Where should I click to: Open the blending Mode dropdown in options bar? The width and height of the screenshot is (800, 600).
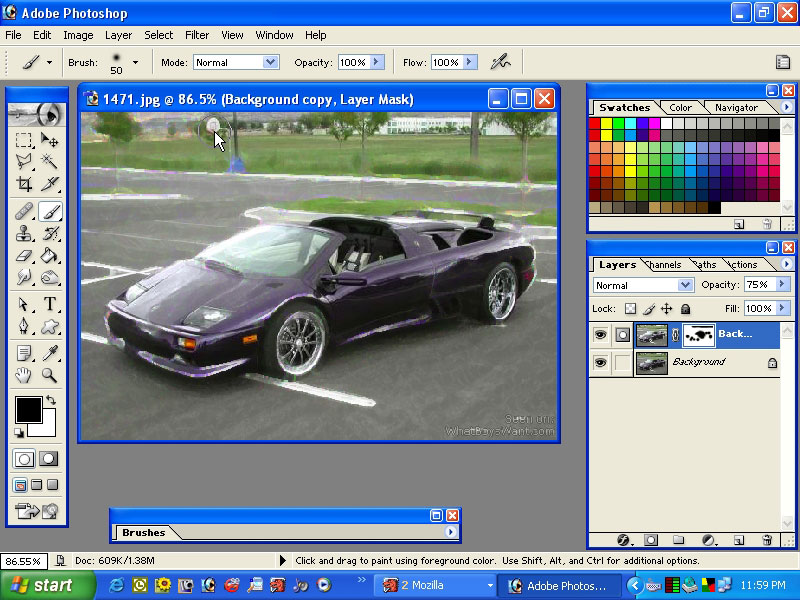(236, 62)
